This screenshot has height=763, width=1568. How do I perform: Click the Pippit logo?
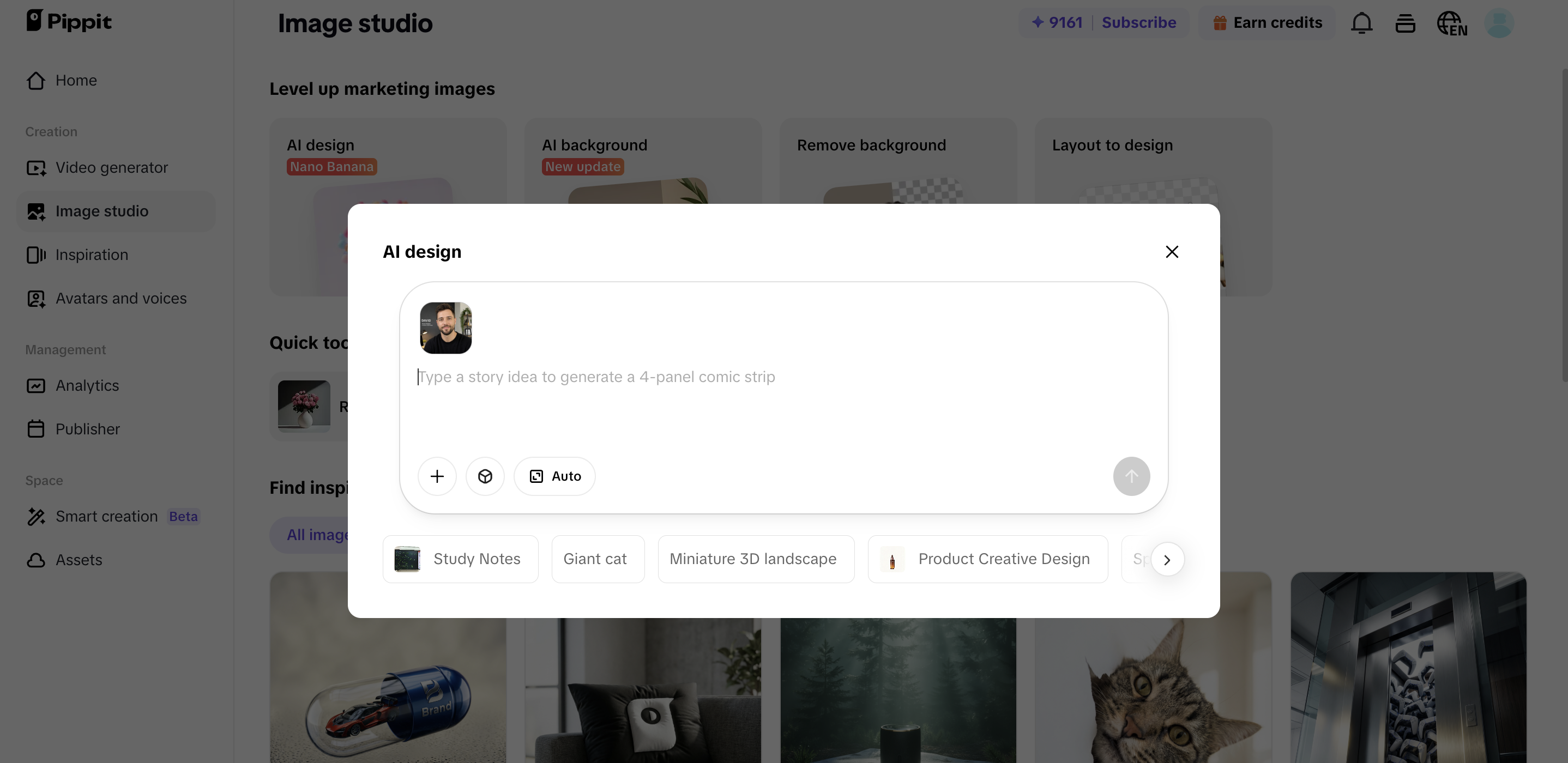pos(69,21)
